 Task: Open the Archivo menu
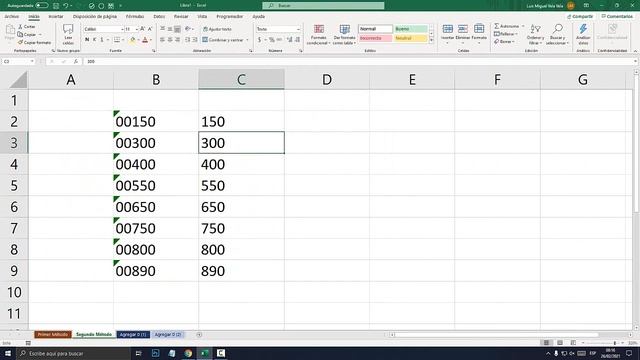pyautogui.click(x=11, y=17)
